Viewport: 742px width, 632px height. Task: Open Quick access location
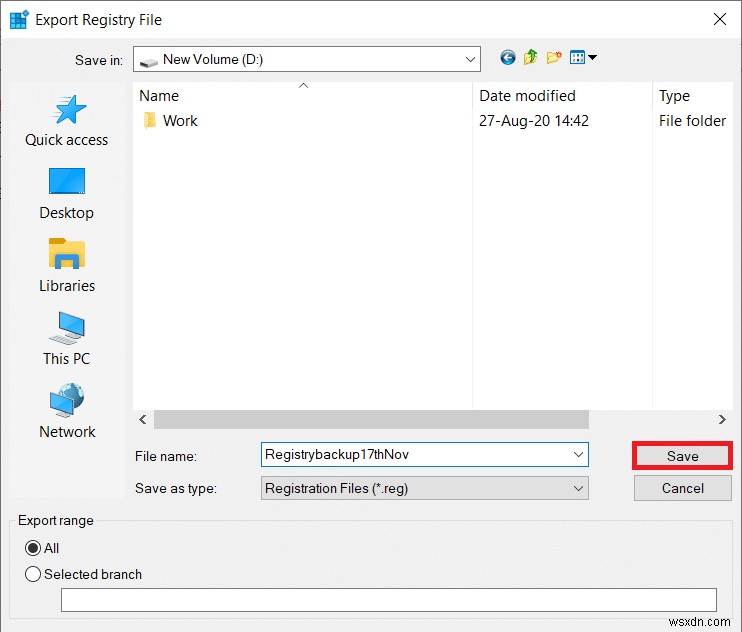(x=67, y=121)
